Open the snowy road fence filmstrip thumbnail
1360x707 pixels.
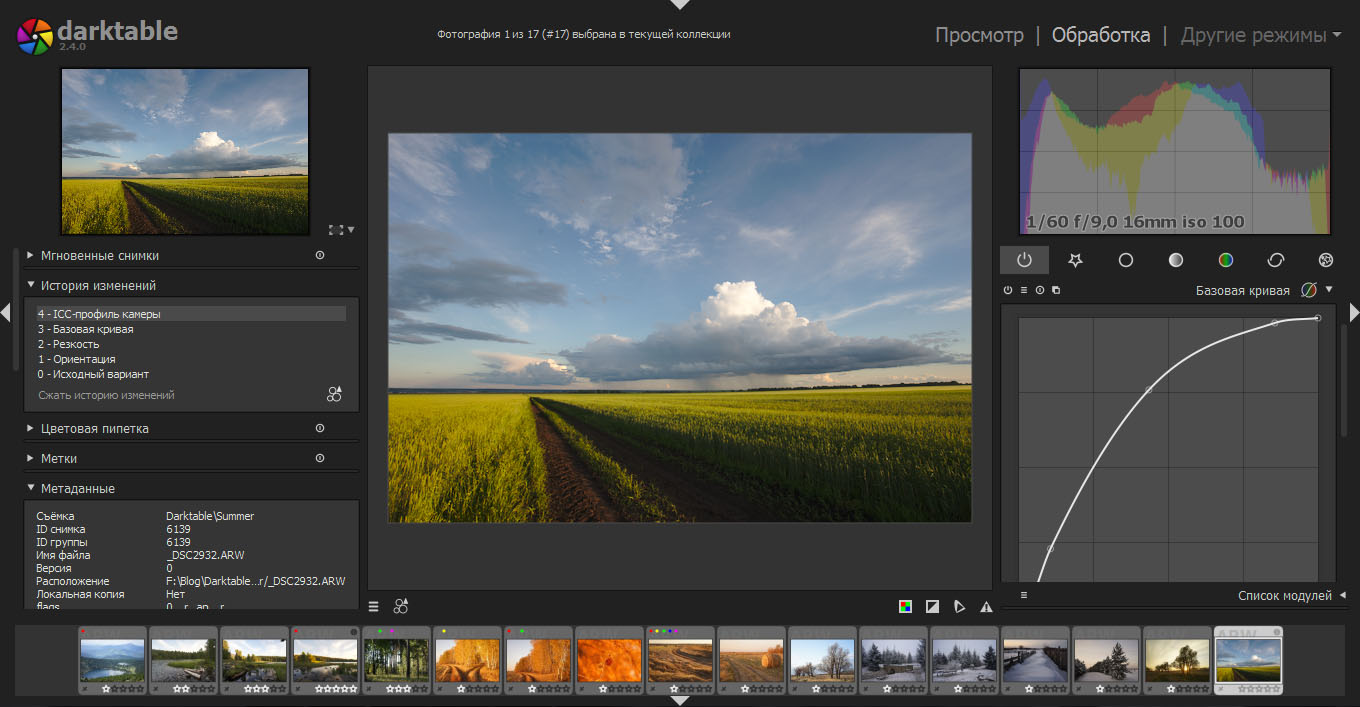[x=1036, y=660]
